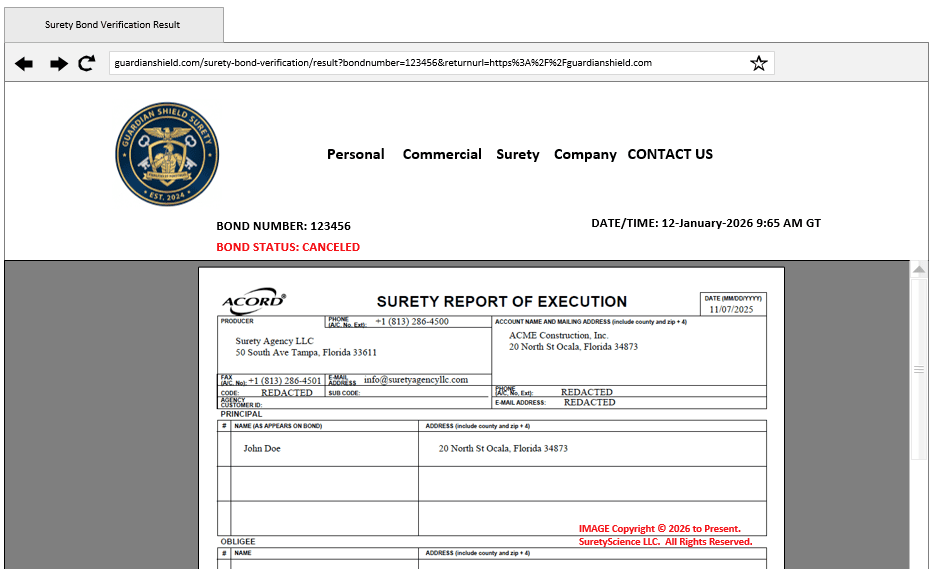Screen dimensions: 936x569
Task: Click the John Doe principal name
Action: pos(262,449)
